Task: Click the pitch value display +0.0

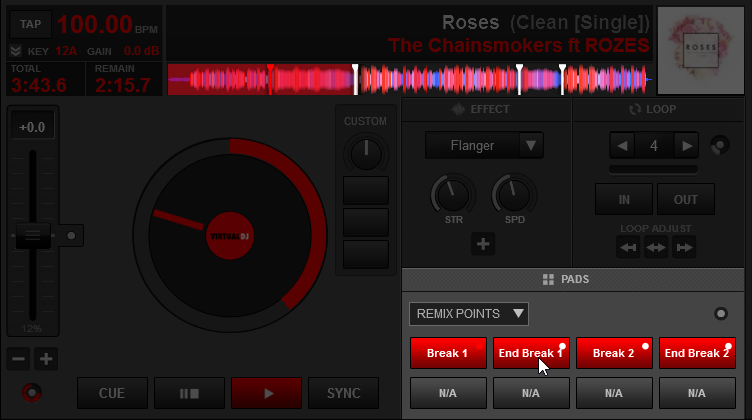Action: point(33,127)
